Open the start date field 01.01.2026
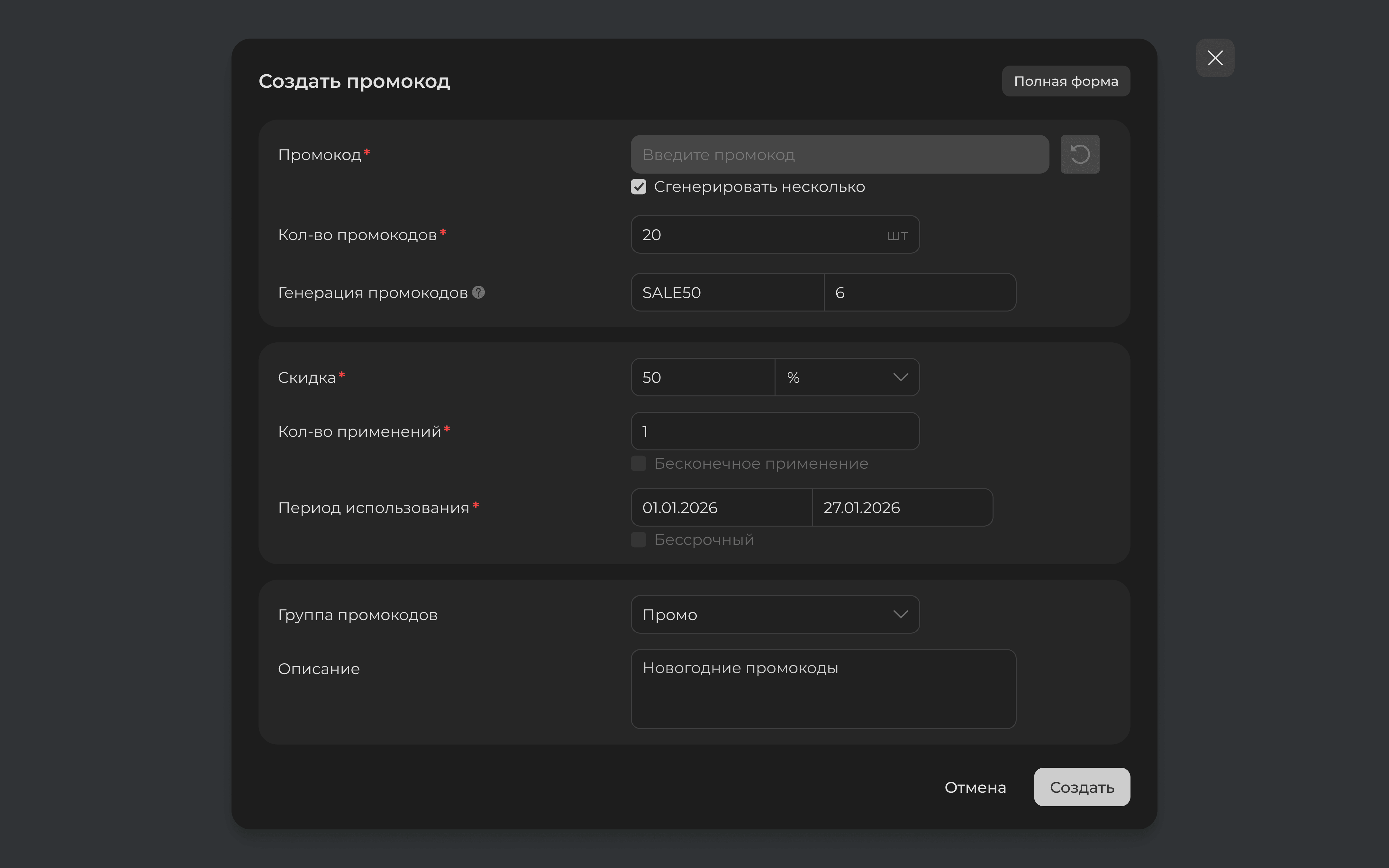Image resolution: width=1389 pixels, height=868 pixels. tap(721, 508)
